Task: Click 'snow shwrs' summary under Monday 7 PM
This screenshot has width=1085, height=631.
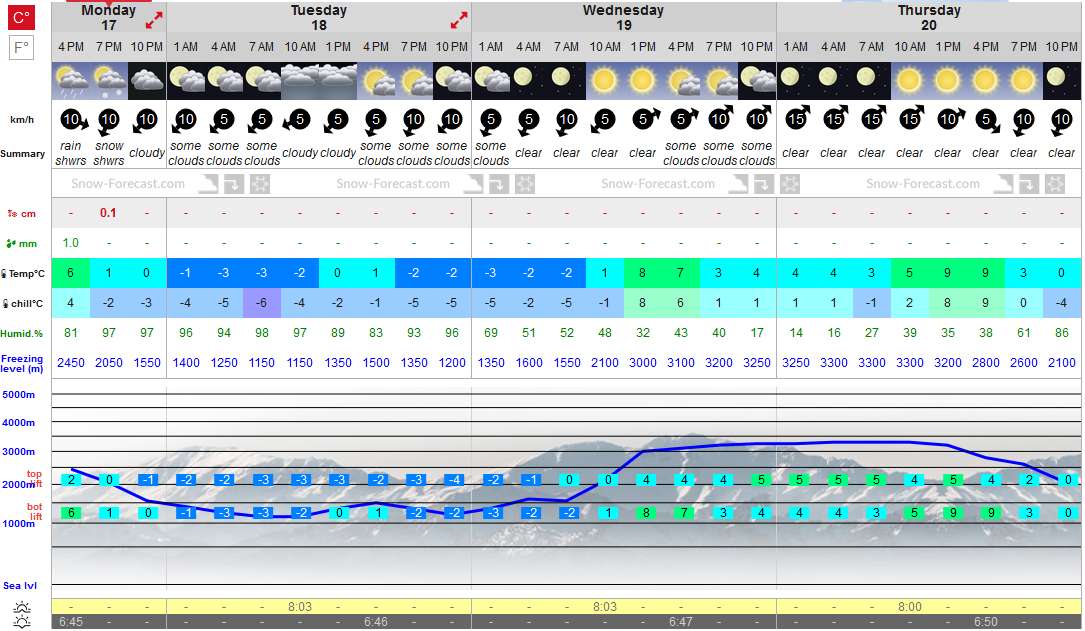Action: (109, 154)
